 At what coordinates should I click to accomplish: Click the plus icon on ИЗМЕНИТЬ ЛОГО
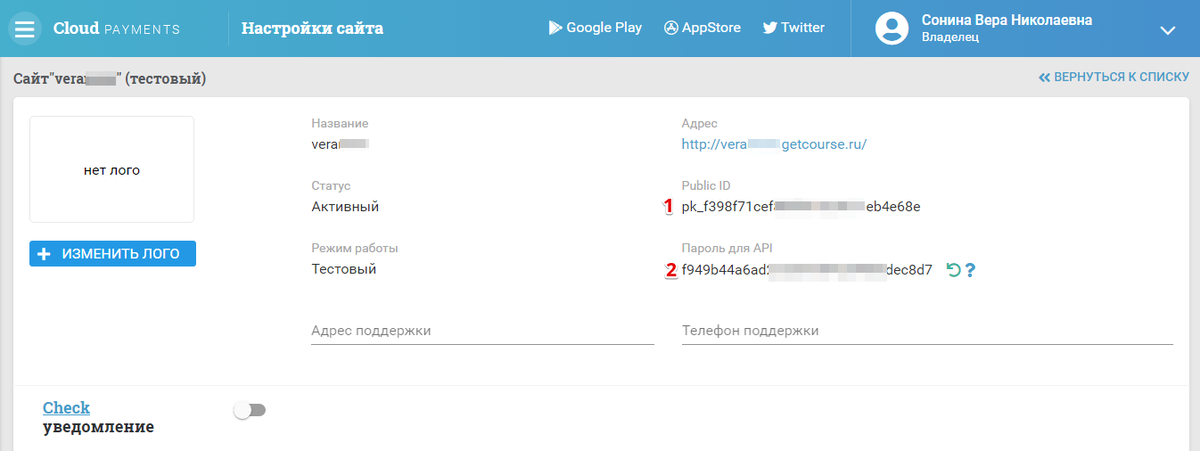[44, 254]
